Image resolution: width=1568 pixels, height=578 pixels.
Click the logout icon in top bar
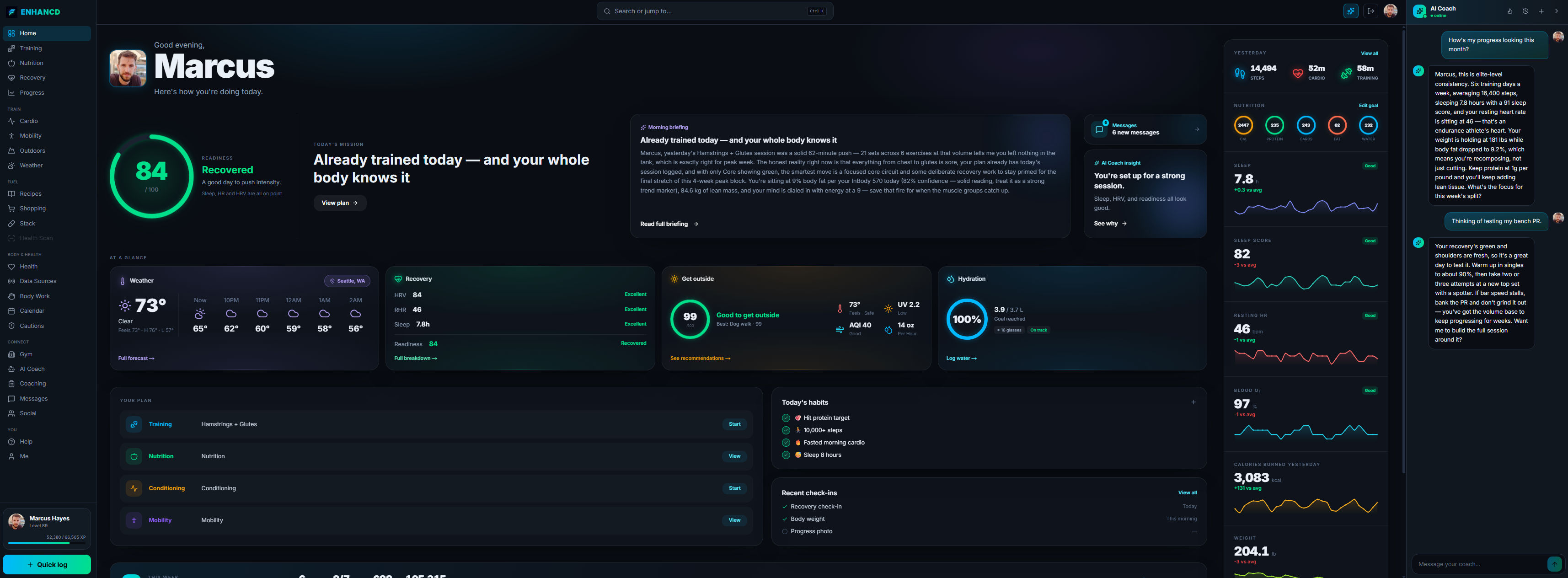click(1370, 11)
